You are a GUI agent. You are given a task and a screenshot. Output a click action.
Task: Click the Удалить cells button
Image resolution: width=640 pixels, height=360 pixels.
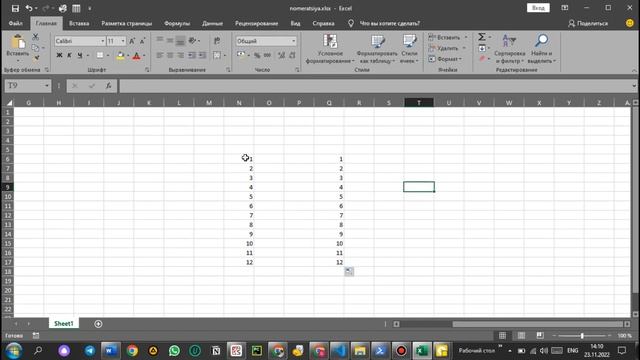tap(448, 48)
